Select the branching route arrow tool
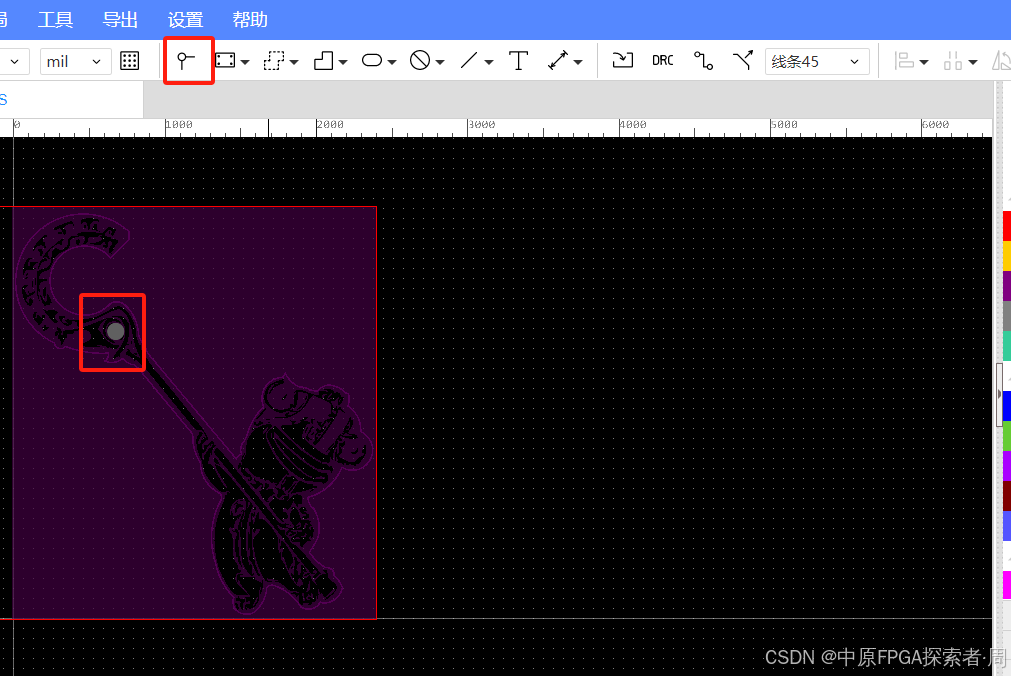The width and height of the screenshot is (1011, 676). point(743,61)
